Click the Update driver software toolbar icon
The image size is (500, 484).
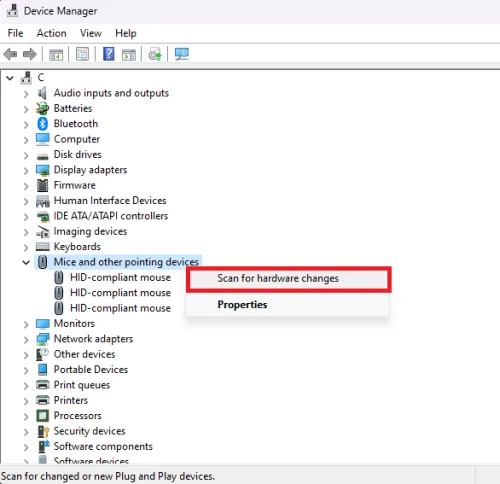(x=155, y=54)
